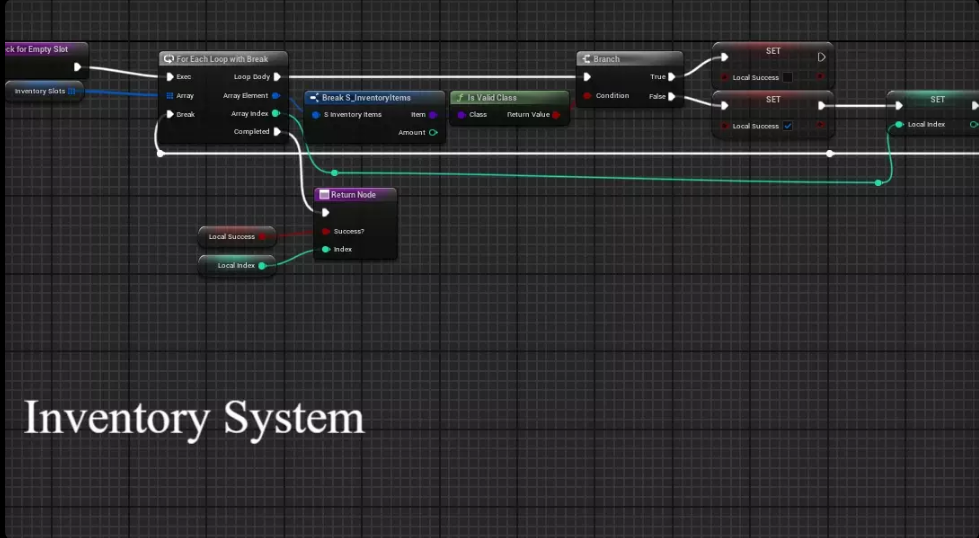This screenshot has width=979, height=538.
Task: Click the Return Node header icon
Action: point(324,195)
